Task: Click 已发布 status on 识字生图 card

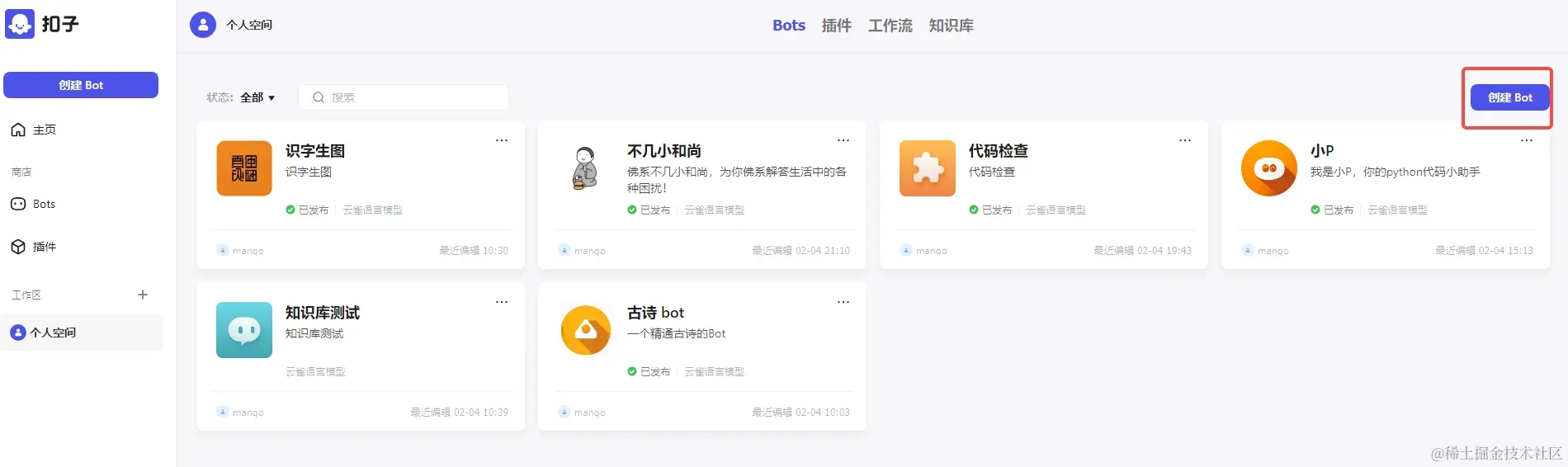Action: [307, 210]
